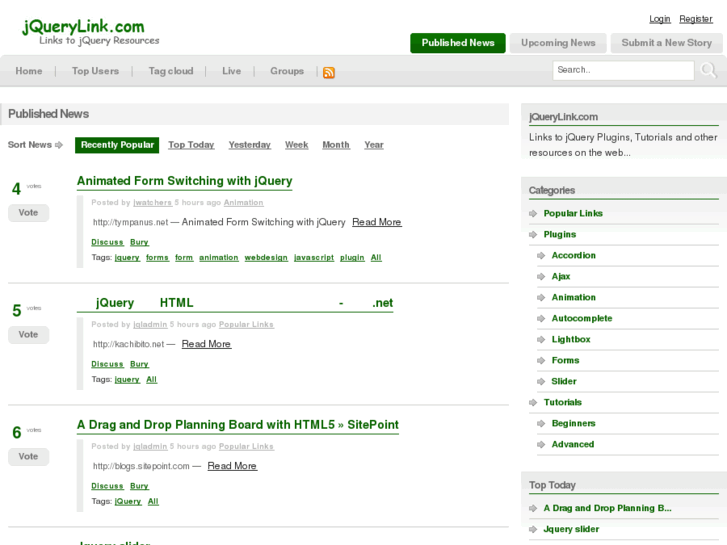Sort news by Week
This screenshot has height=545, width=727.
point(296,145)
